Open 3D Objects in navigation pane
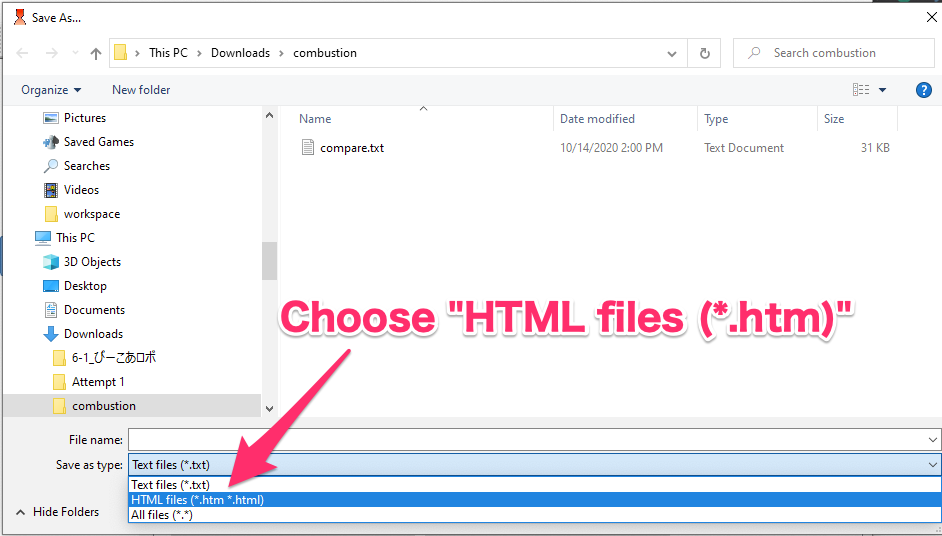 click(x=92, y=262)
